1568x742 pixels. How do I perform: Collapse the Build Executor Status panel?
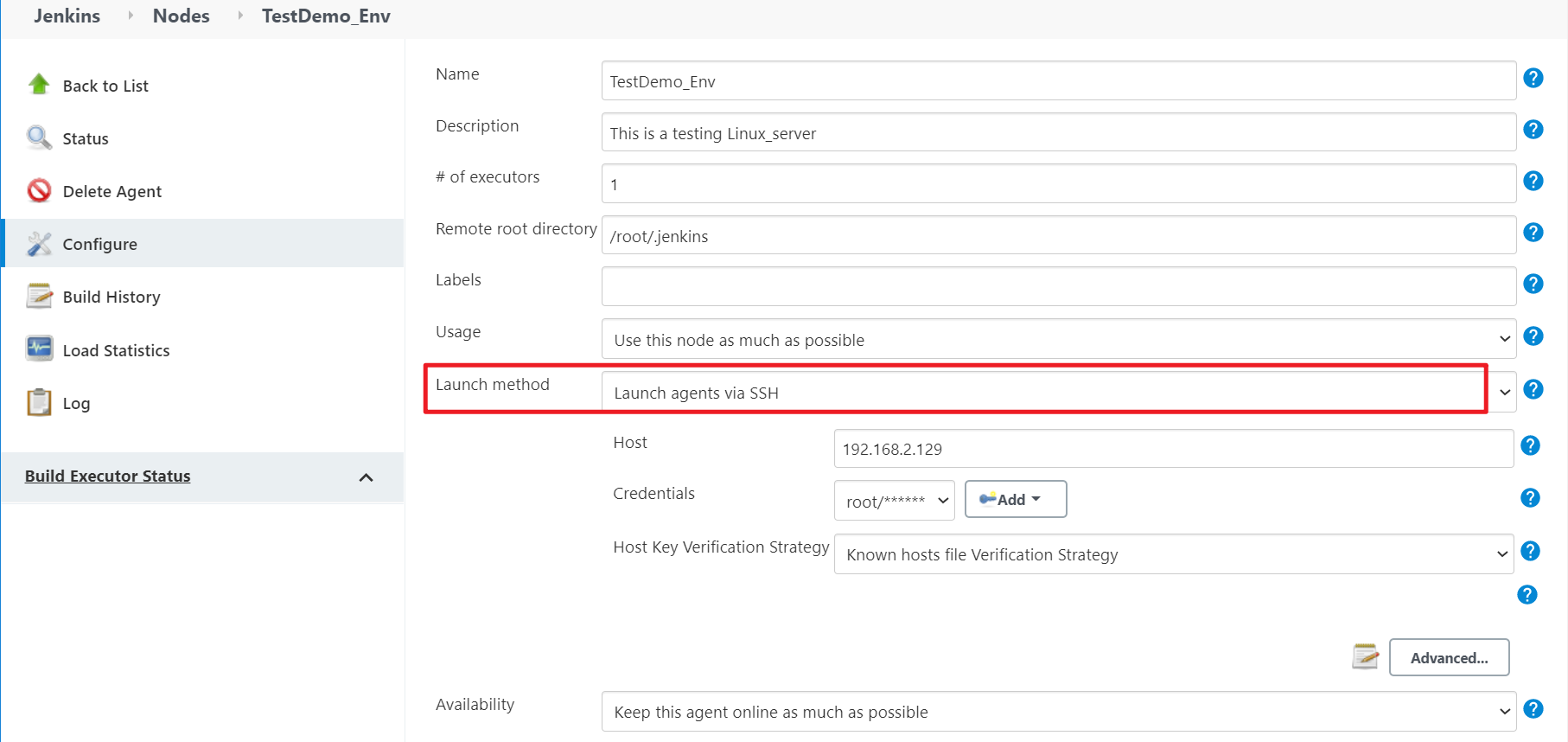coord(366,477)
